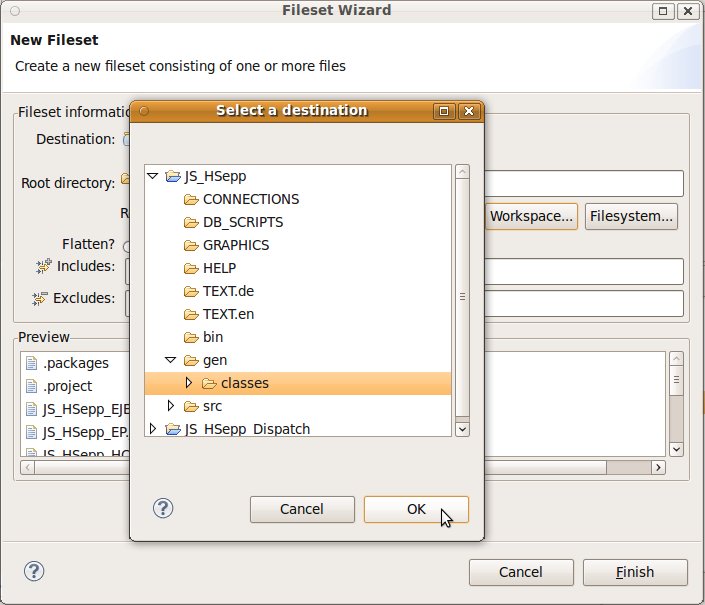Click the Fileset Wizard help icon
This screenshot has width=705, height=605.
click(34, 571)
